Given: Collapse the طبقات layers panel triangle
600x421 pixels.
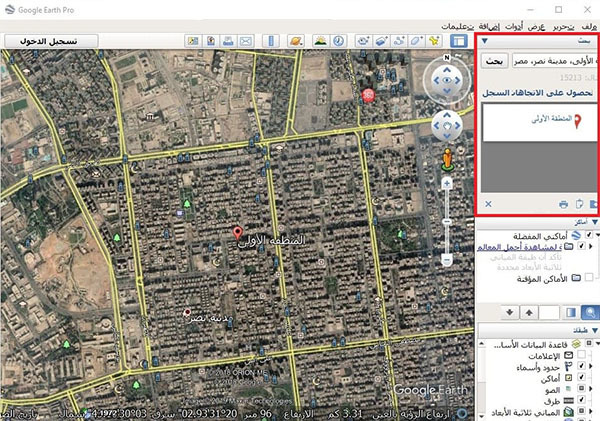Looking at the screenshot, I should [594, 330].
